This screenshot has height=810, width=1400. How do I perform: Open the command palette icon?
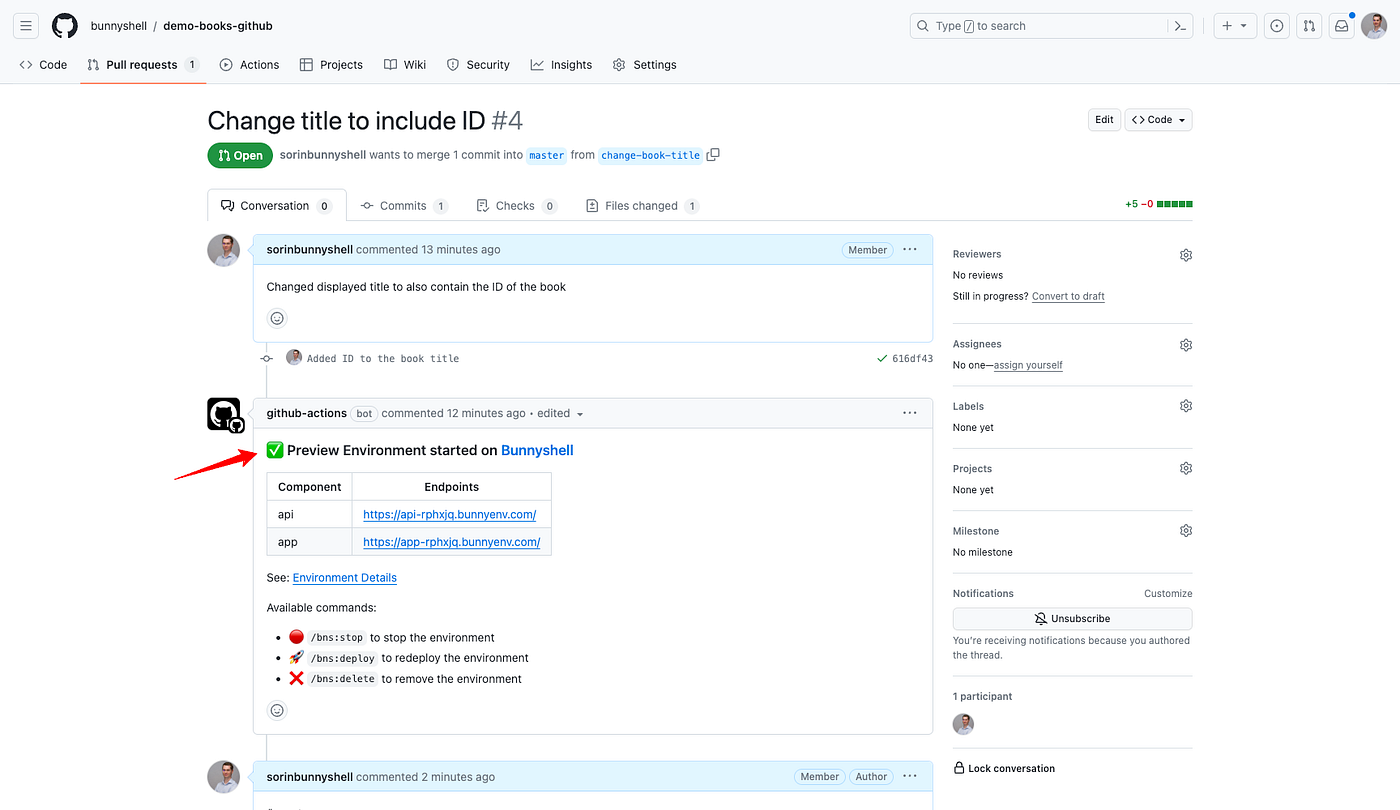coord(1180,26)
